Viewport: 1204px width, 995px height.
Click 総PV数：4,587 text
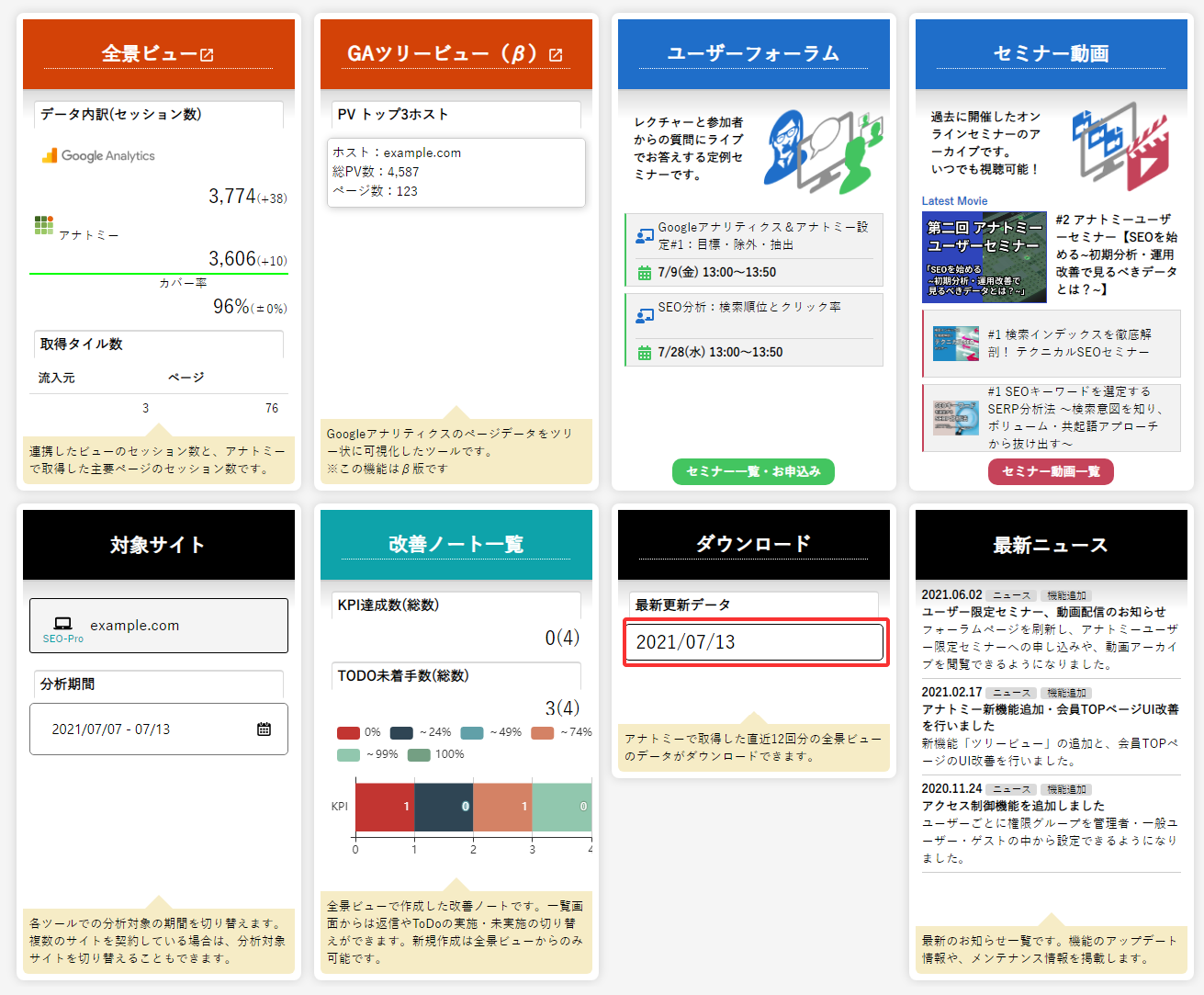[376, 172]
